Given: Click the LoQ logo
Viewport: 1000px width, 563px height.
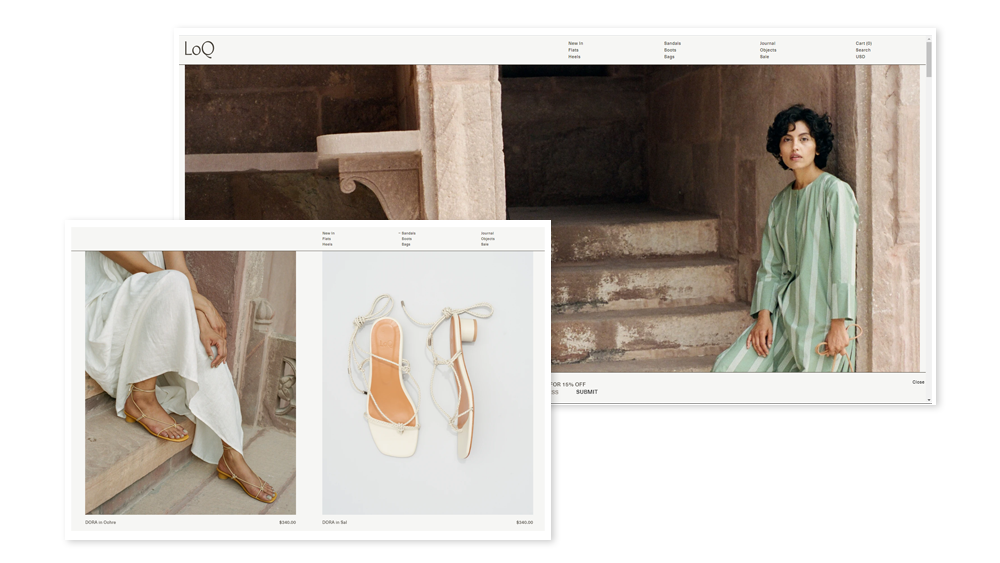Looking at the screenshot, I should pyautogui.click(x=199, y=49).
